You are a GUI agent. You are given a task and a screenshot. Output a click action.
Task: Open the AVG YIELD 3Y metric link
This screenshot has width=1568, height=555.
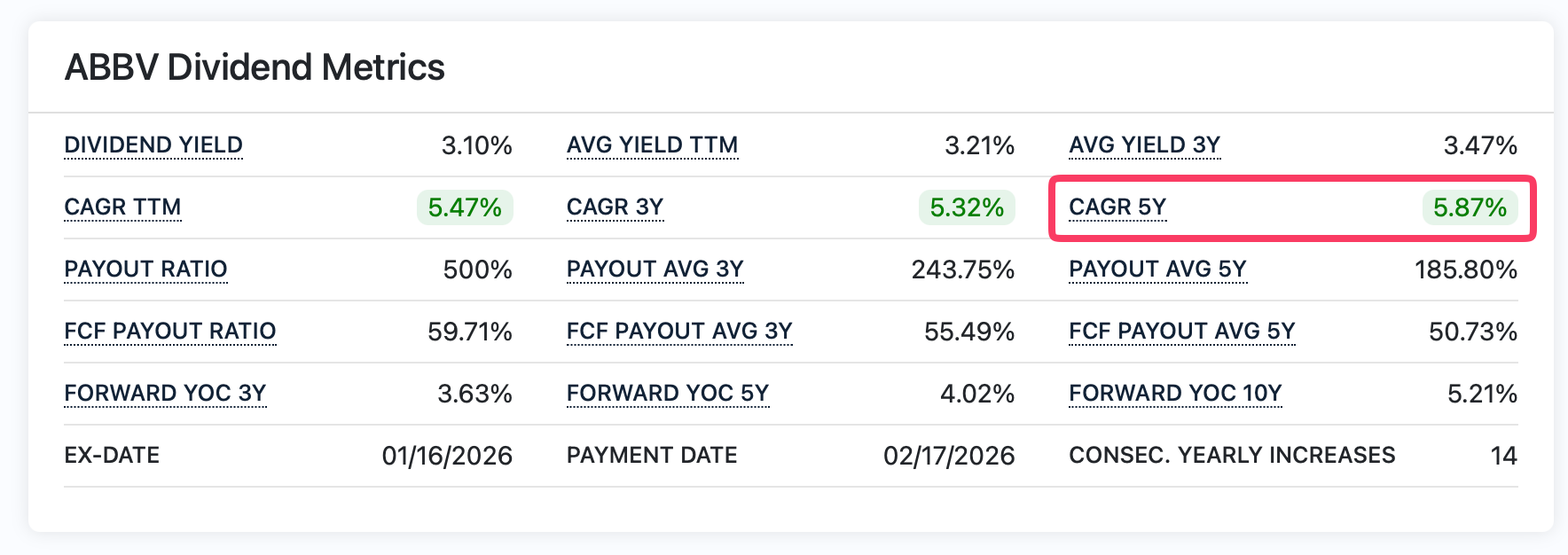(1144, 144)
